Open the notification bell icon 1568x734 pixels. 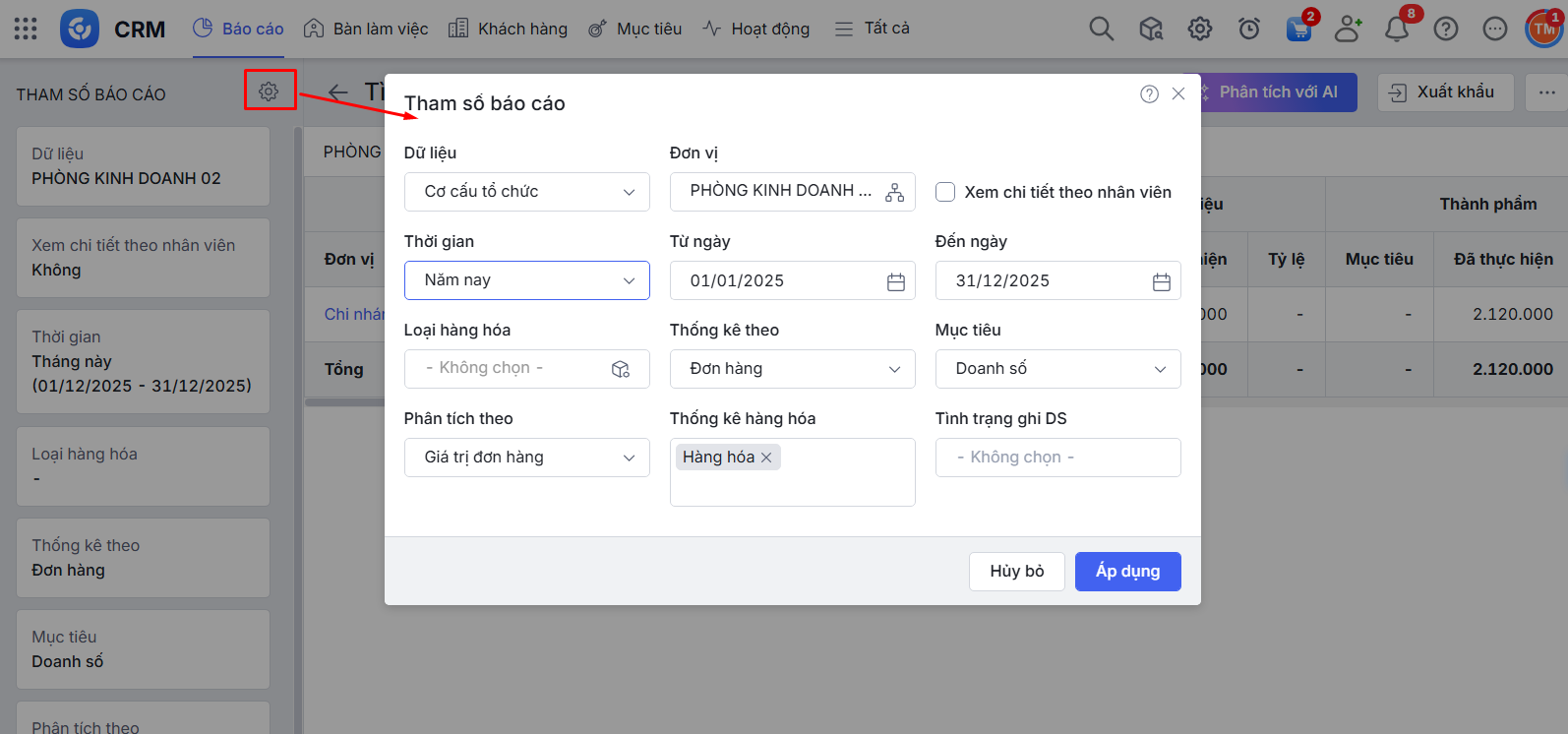click(x=1396, y=30)
